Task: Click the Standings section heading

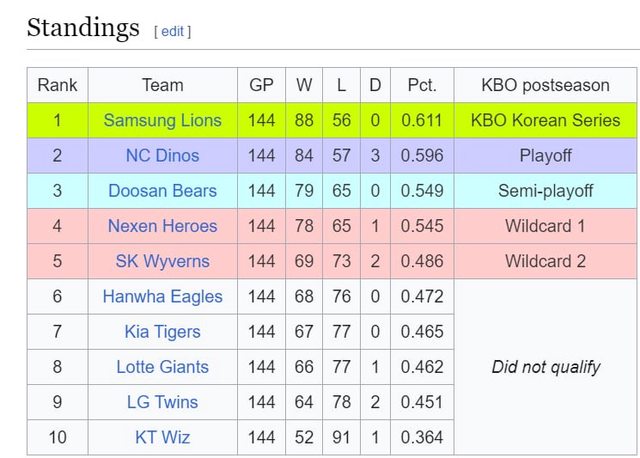Action: [83, 28]
